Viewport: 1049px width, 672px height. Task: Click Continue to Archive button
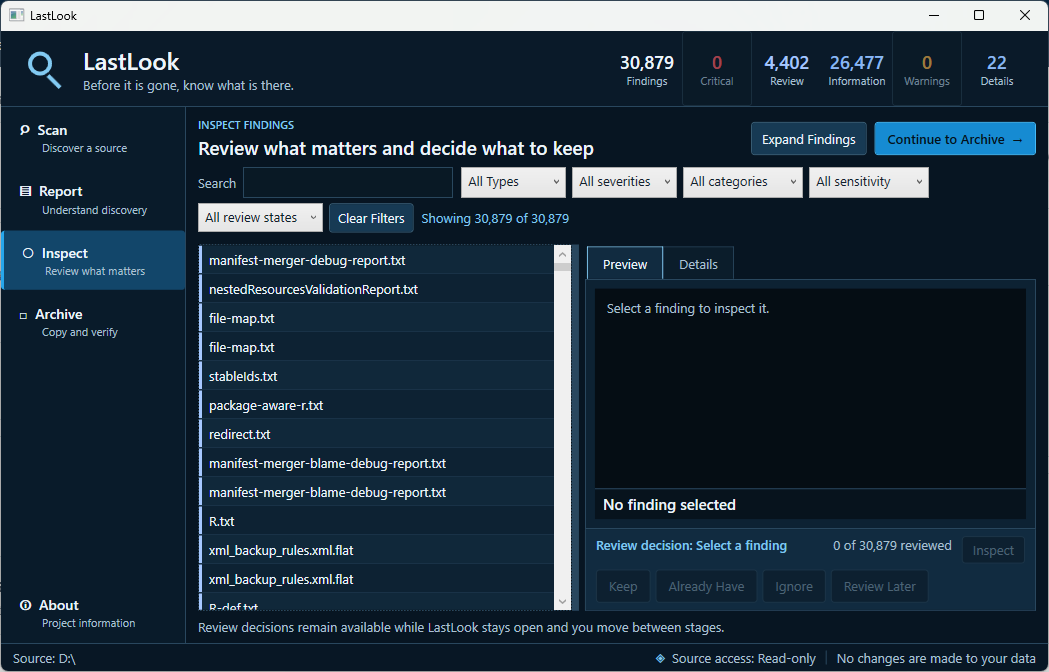tap(955, 139)
